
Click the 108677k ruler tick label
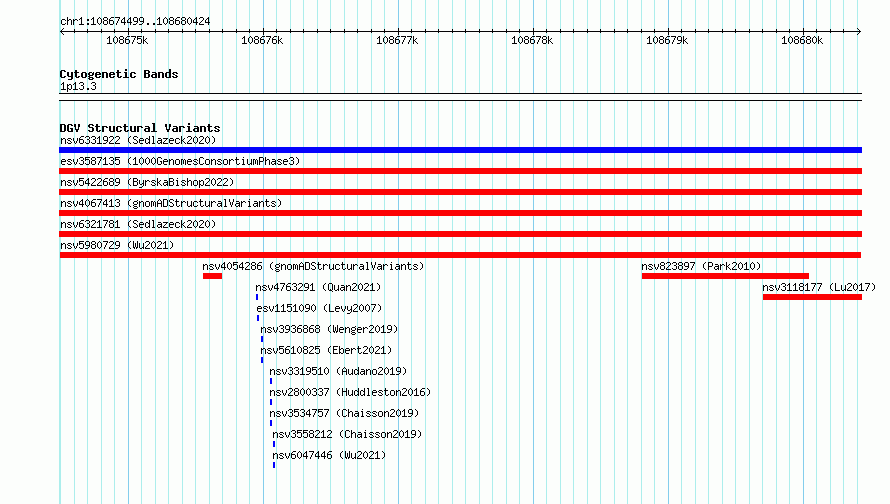point(397,41)
